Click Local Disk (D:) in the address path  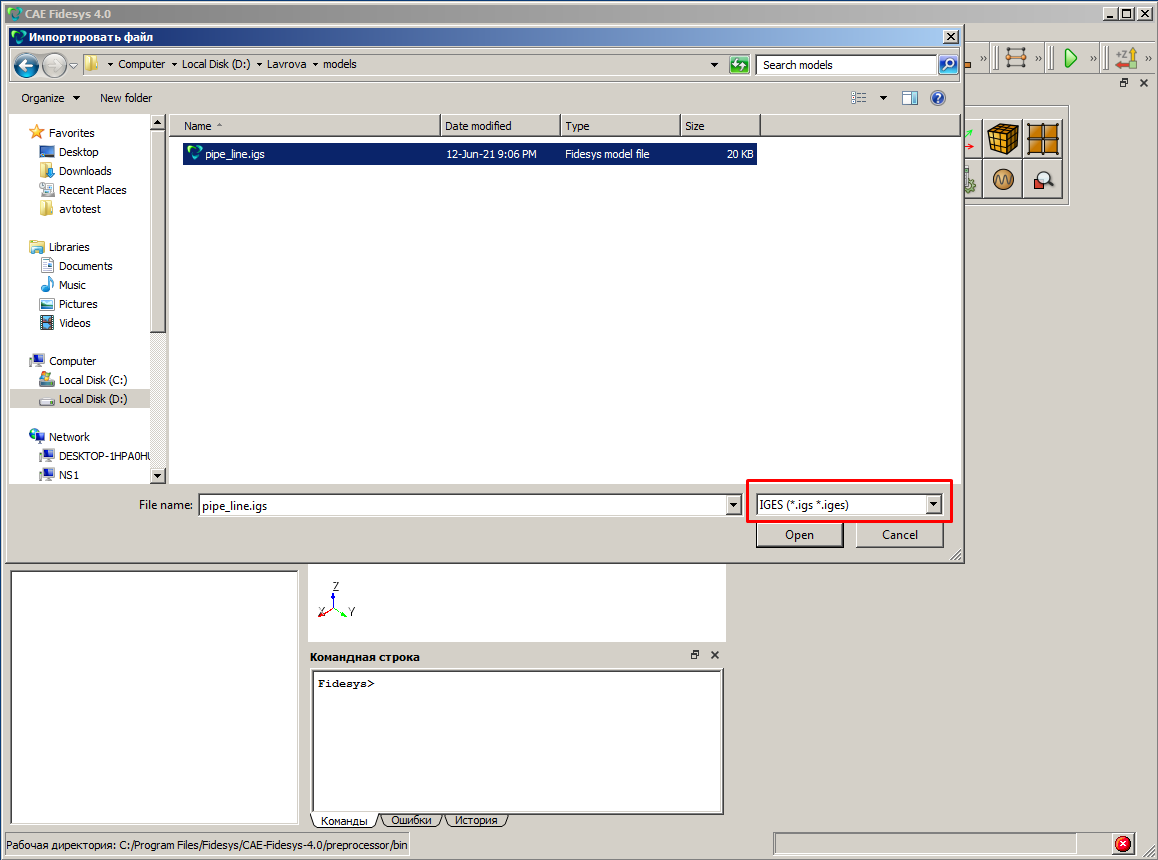click(216, 64)
